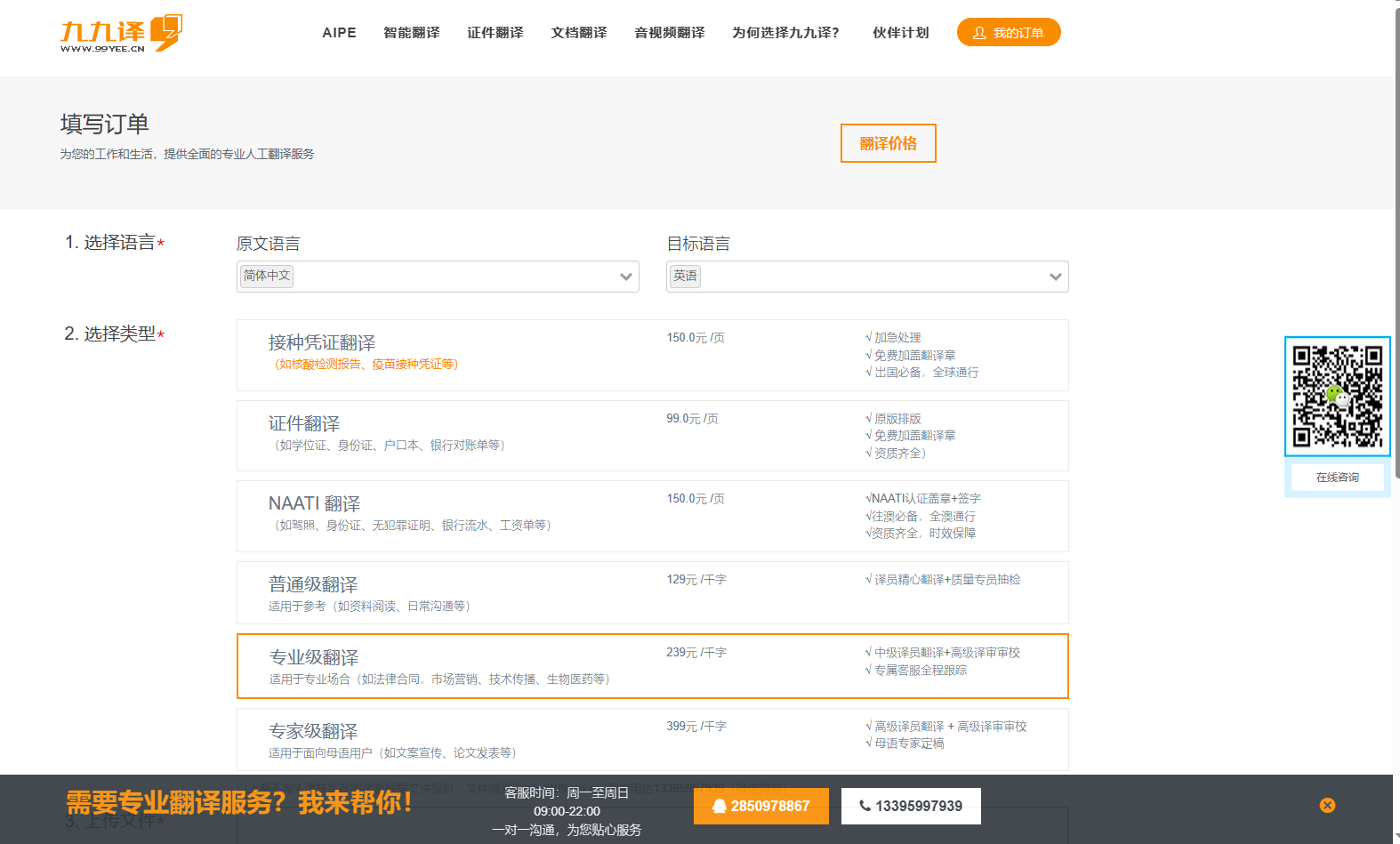This screenshot has height=844, width=1400.
Task: Click the QQ 2850978867 contact button
Action: (761, 806)
